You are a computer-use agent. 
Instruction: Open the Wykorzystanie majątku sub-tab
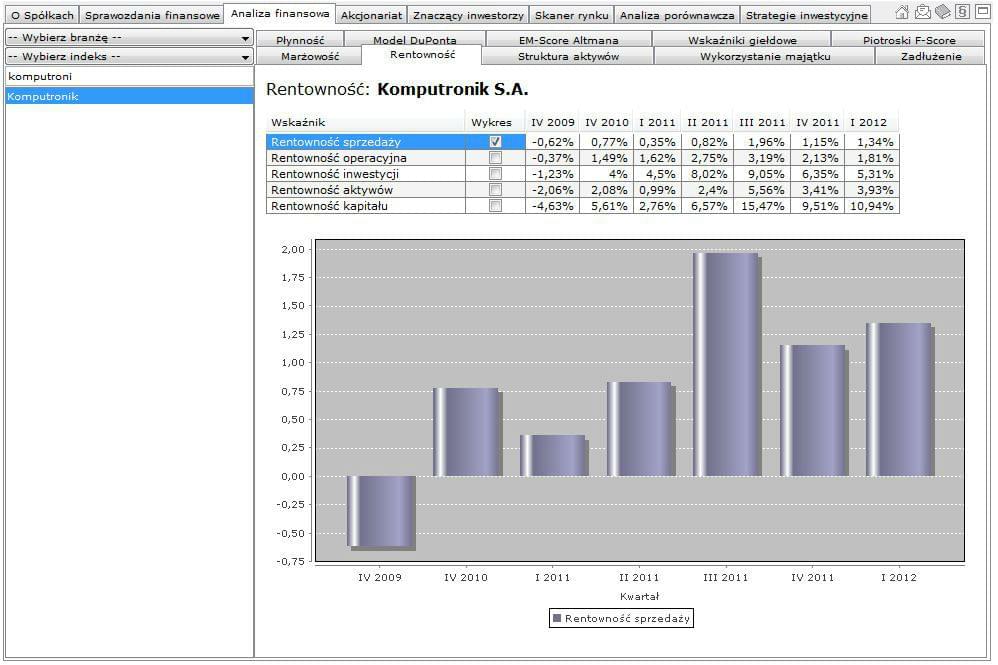765,57
